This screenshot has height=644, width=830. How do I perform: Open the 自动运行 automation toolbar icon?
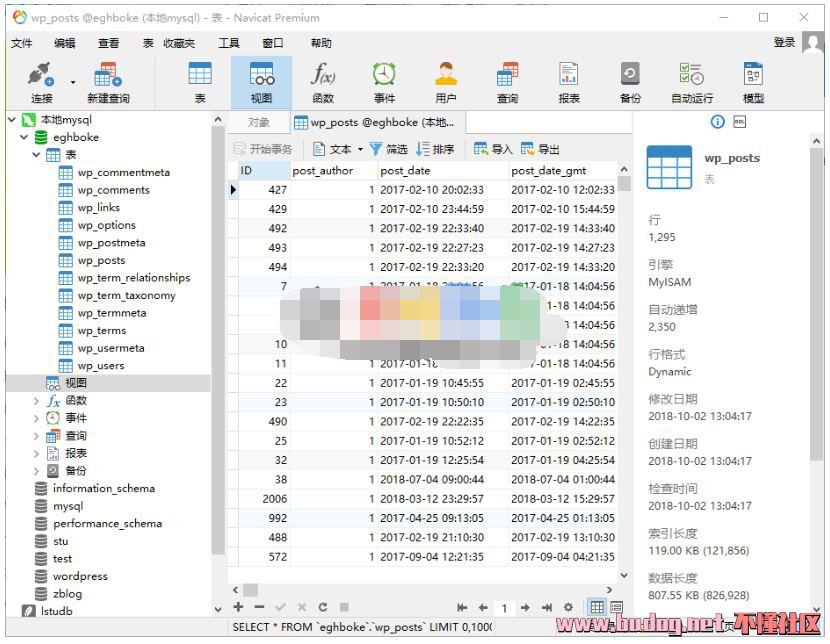[692, 83]
